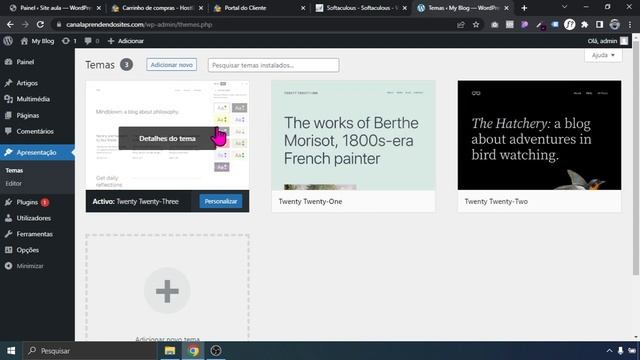This screenshot has height=360, width=640.
Task: Switch to Portal do Cliente tab
Action: pos(259,8)
